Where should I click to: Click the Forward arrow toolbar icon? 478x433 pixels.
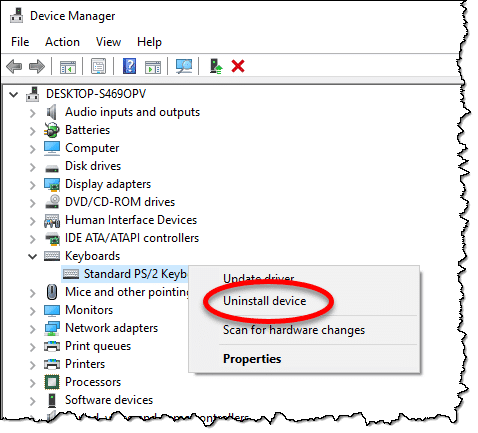pyautogui.click(x=37, y=66)
